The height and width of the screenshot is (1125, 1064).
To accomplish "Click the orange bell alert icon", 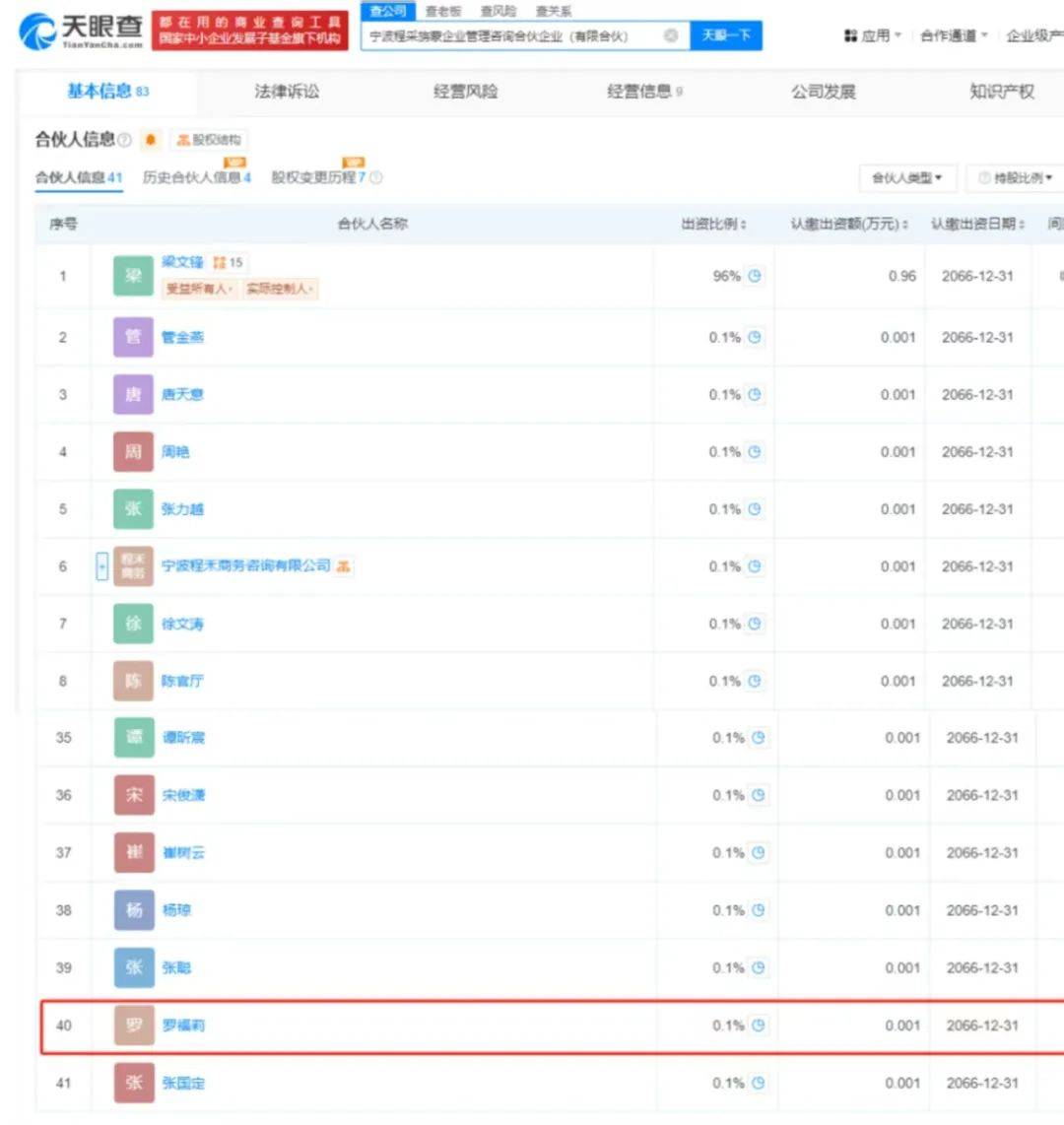I will coord(151,140).
